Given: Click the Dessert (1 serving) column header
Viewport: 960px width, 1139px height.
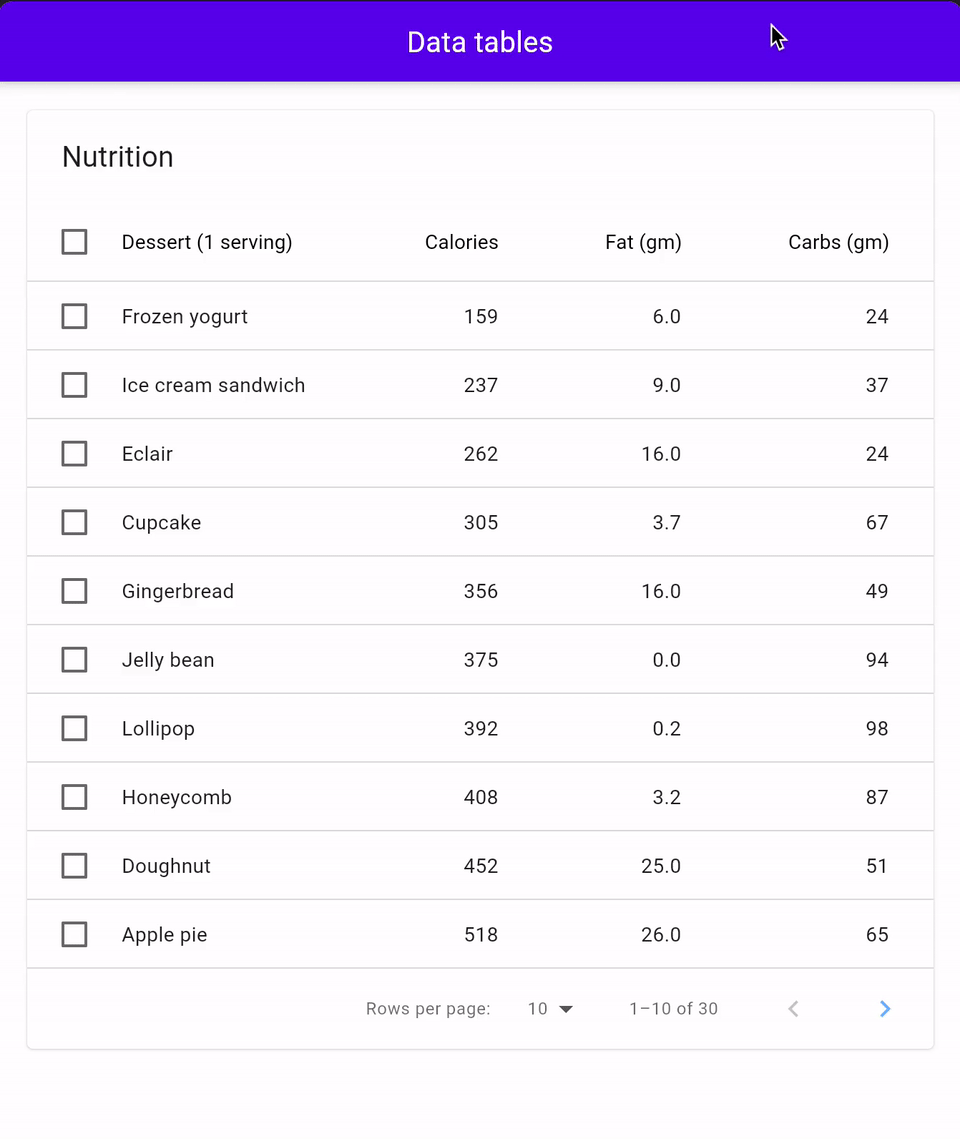Looking at the screenshot, I should coord(207,242).
